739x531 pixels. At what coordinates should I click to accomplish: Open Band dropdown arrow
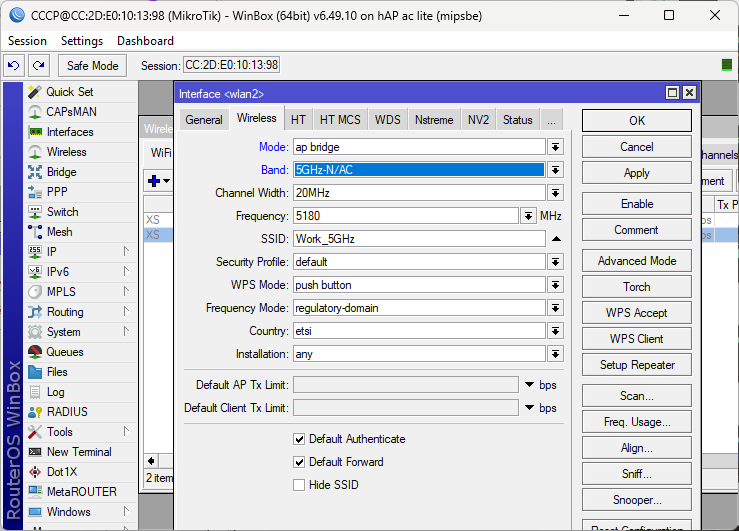tap(556, 170)
